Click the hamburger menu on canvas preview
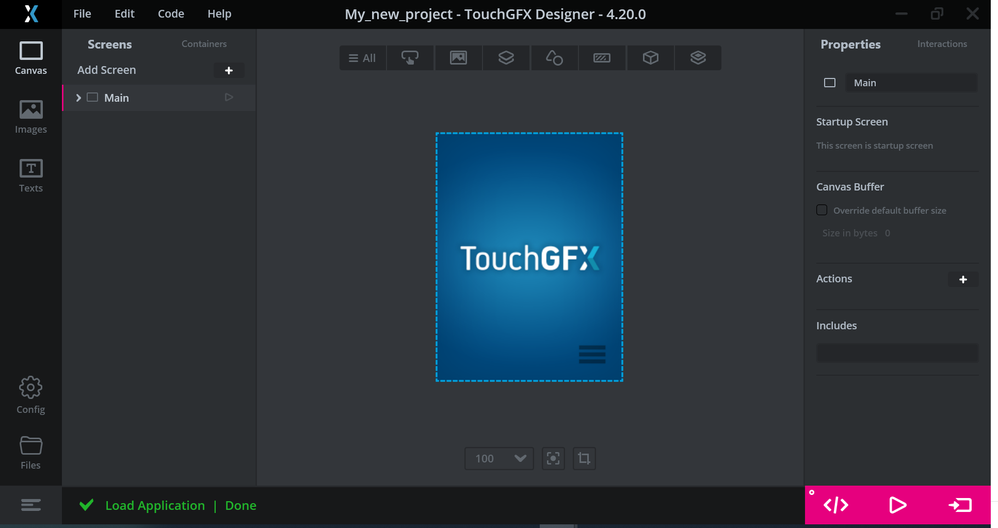998x528 pixels. pyautogui.click(x=592, y=354)
